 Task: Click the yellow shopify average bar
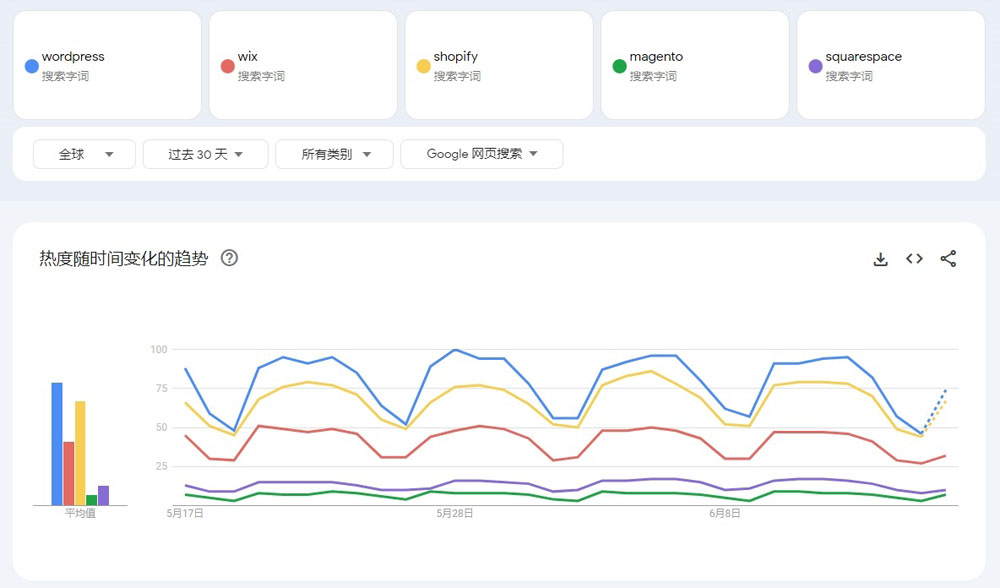point(80,453)
